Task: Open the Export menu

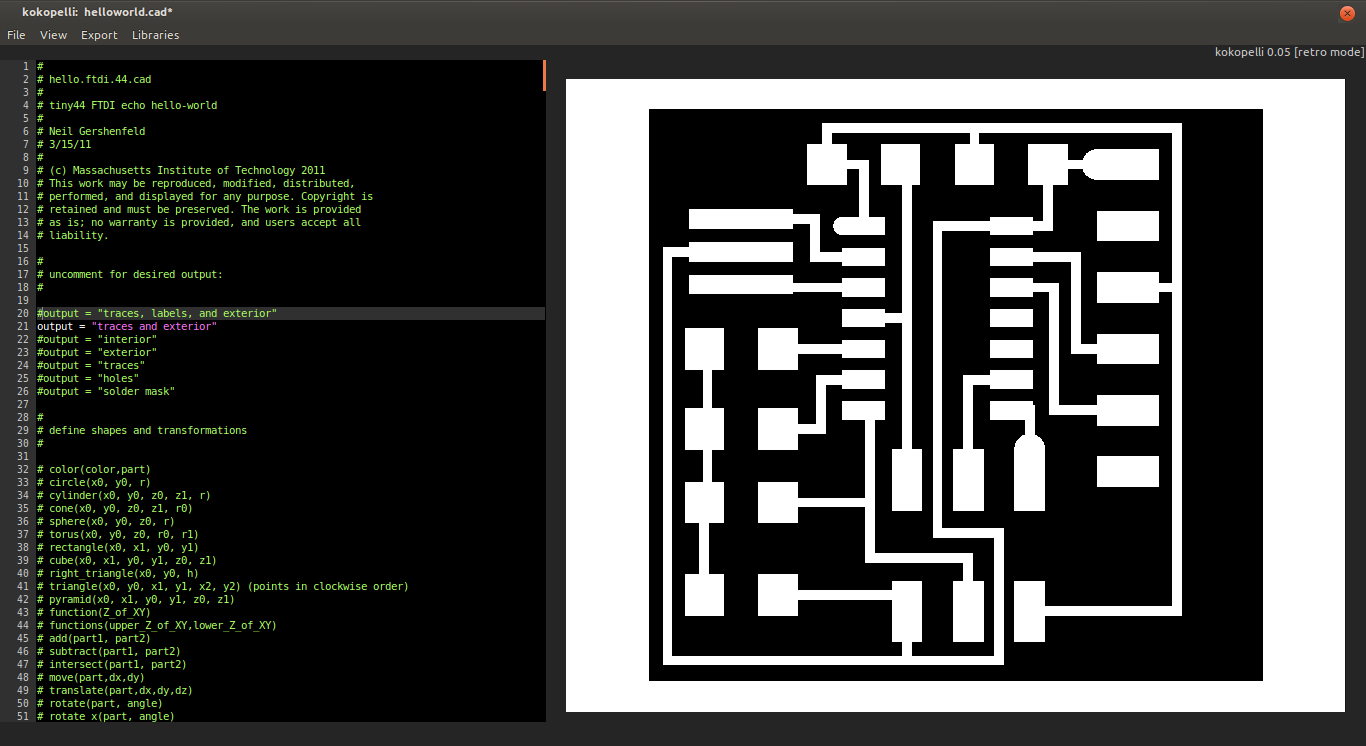Action: [100, 35]
